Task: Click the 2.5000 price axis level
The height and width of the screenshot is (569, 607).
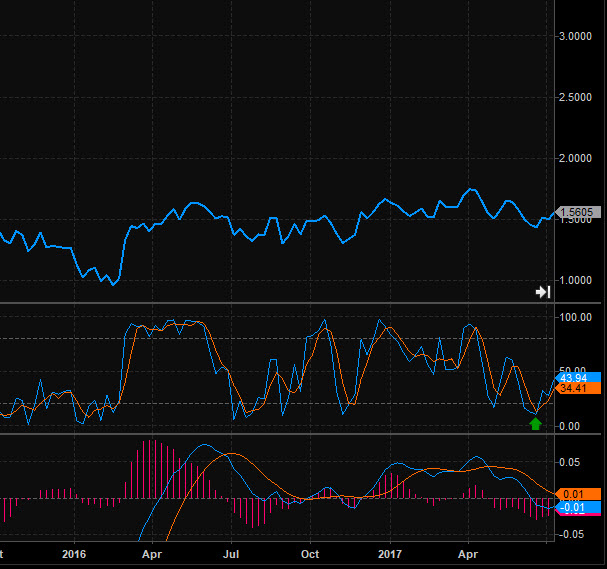Action: point(578,98)
